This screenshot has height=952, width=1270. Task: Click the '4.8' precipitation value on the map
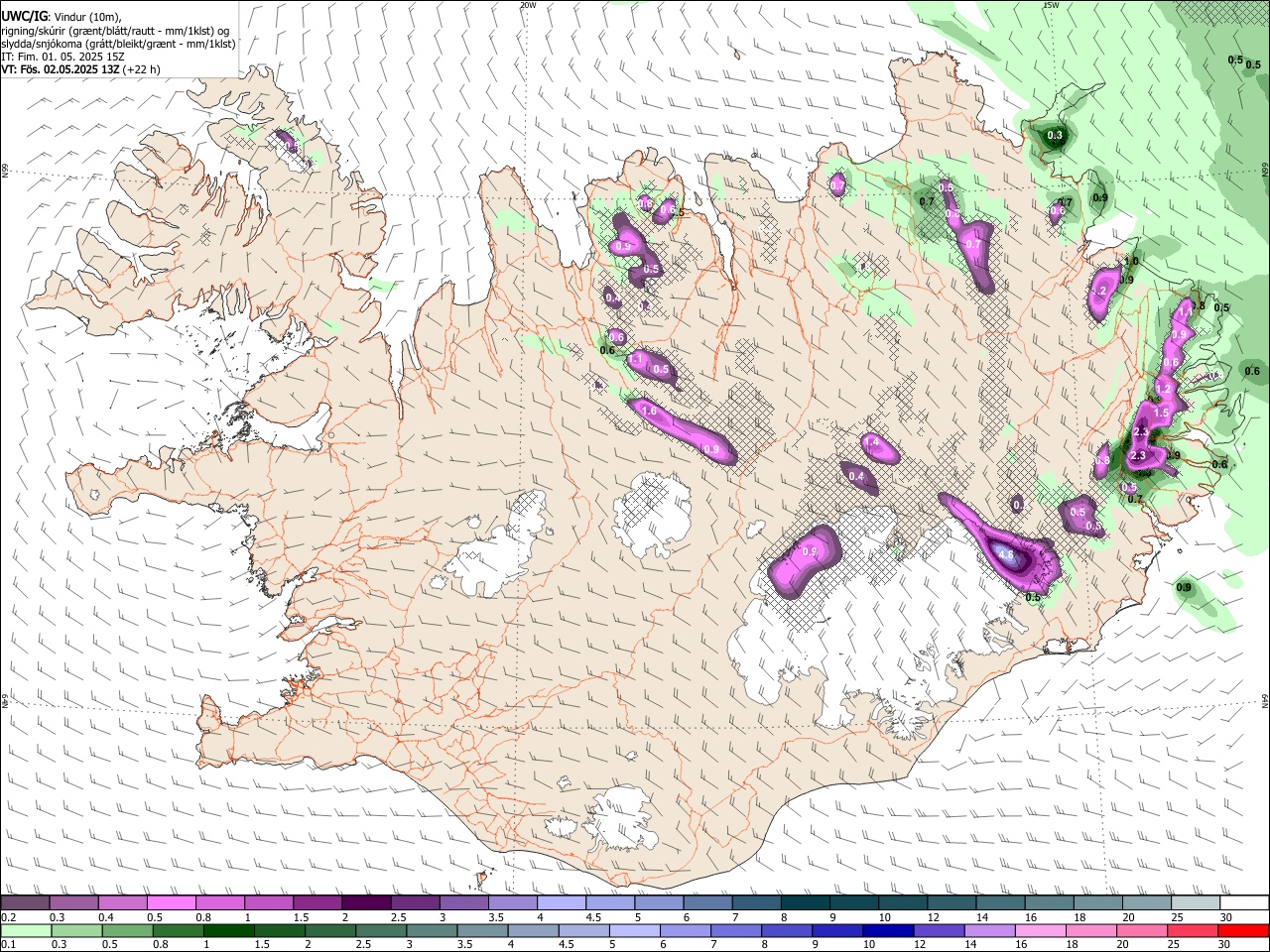[1005, 555]
